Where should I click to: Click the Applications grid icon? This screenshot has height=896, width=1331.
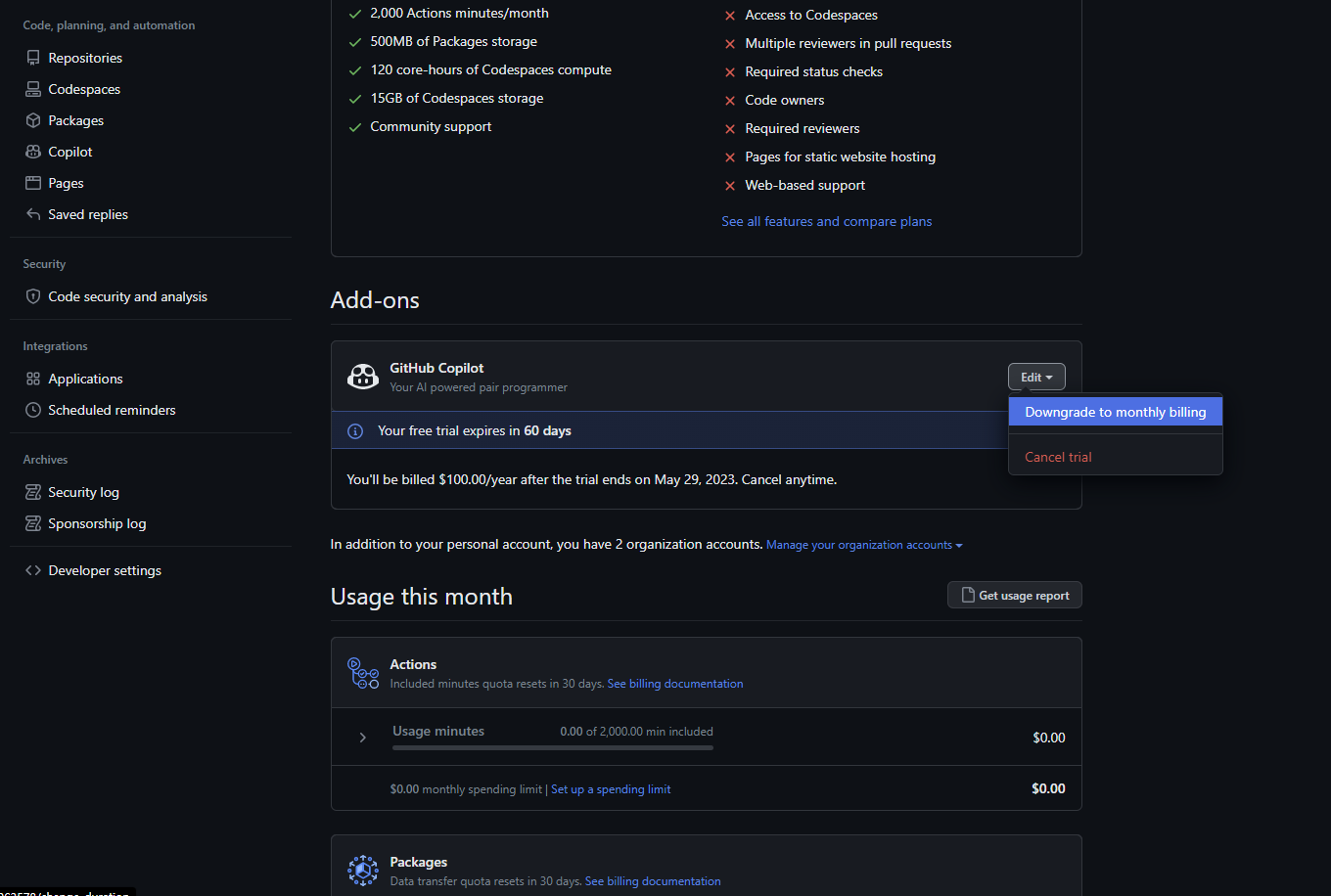33,379
